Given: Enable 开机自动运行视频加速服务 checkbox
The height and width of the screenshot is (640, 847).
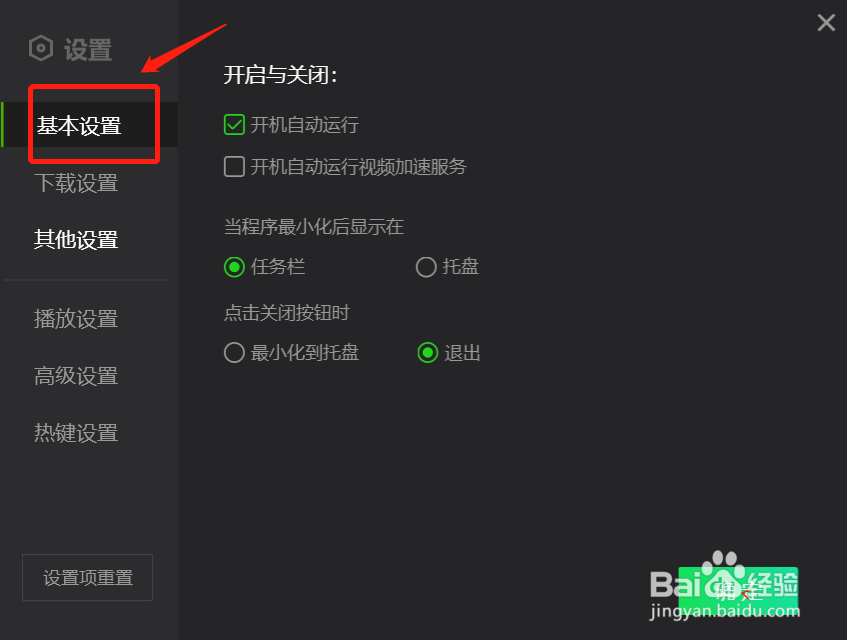Looking at the screenshot, I should tap(234, 166).
